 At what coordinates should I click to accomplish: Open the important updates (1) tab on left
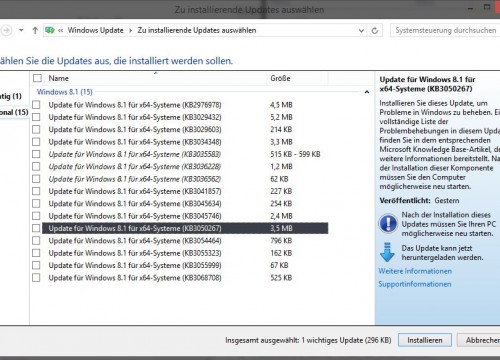[11, 96]
